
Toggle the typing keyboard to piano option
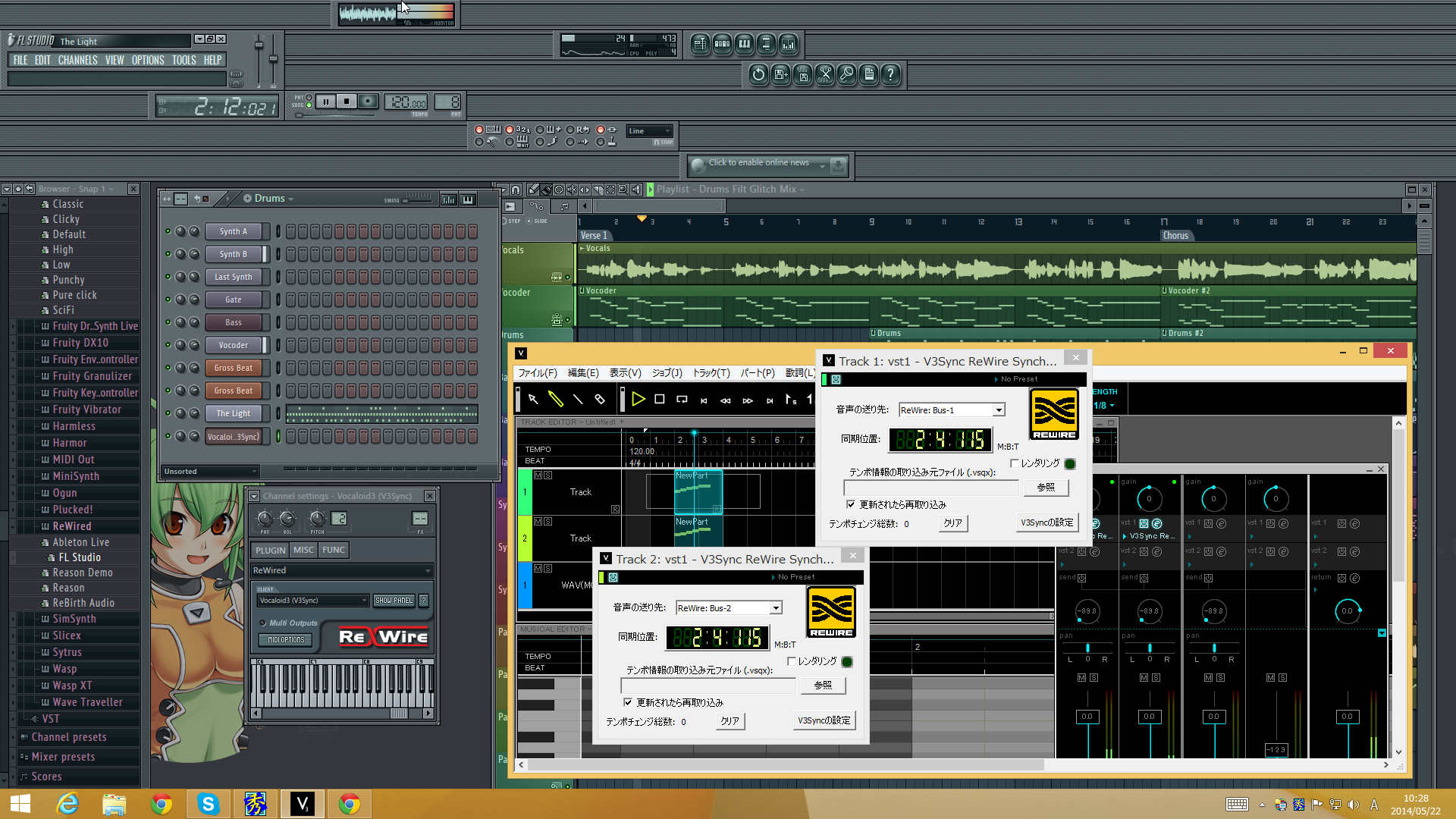[x=479, y=130]
